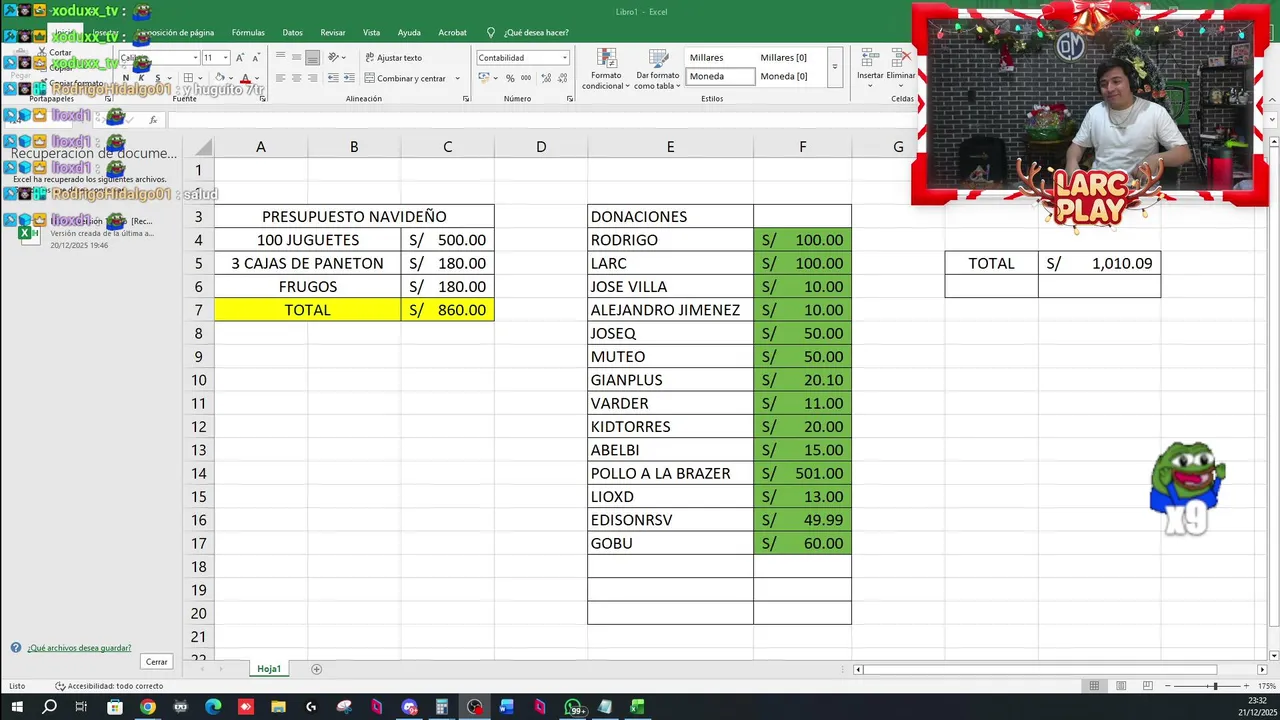Increase indent in the Alineación group

coord(348,78)
